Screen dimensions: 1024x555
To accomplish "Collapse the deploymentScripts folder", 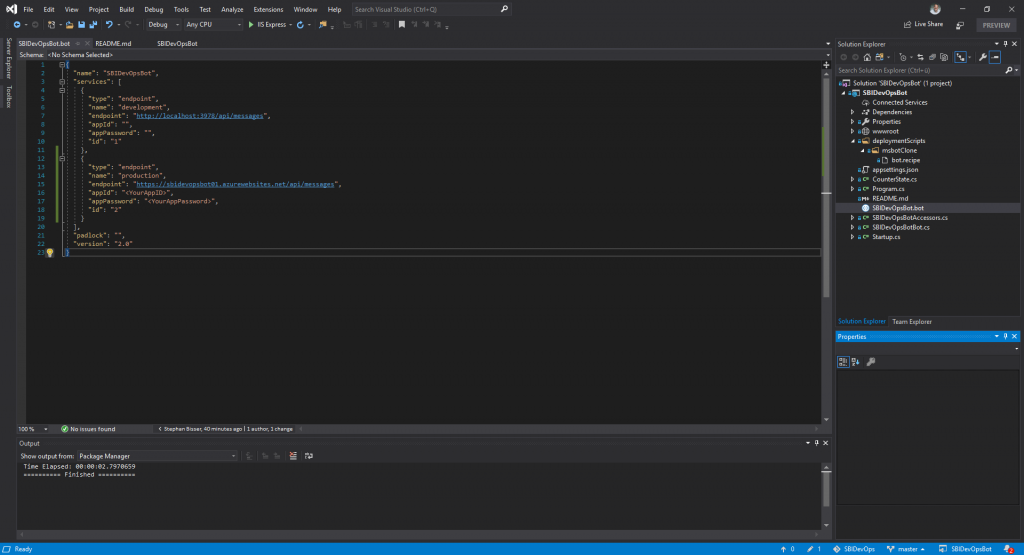I will coord(852,141).
